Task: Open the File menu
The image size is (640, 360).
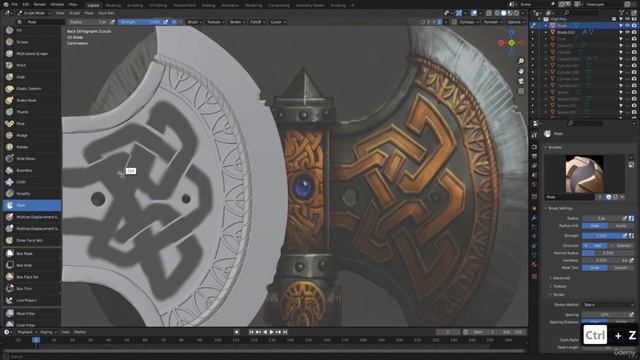Action: [x=15, y=4]
